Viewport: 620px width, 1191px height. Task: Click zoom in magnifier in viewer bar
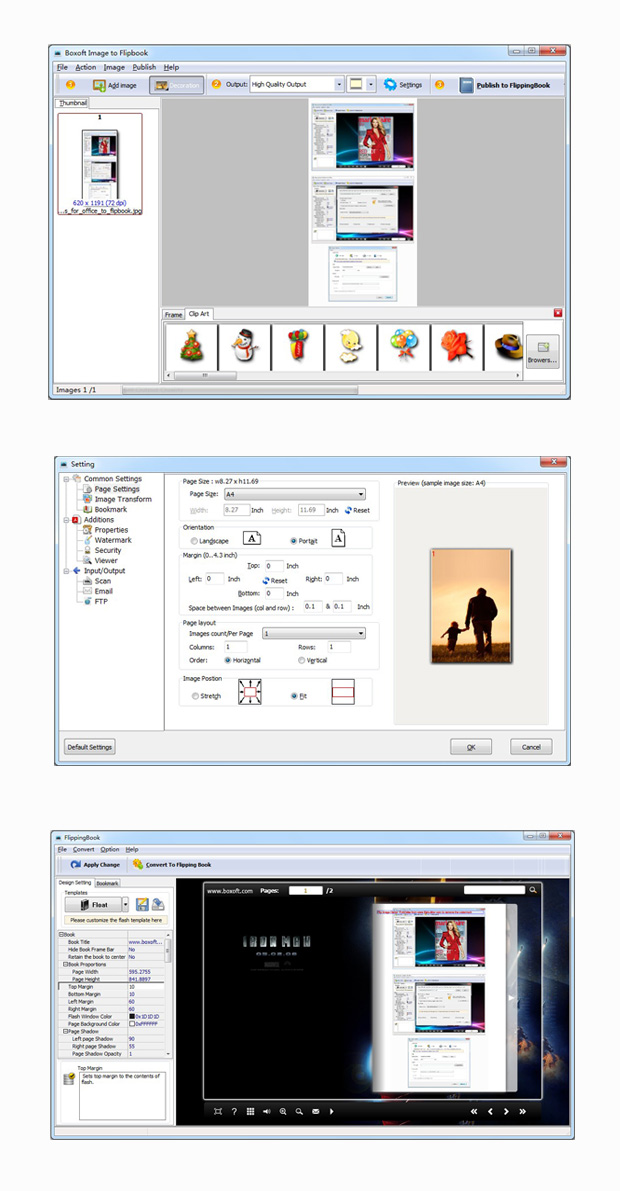(x=283, y=1111)
